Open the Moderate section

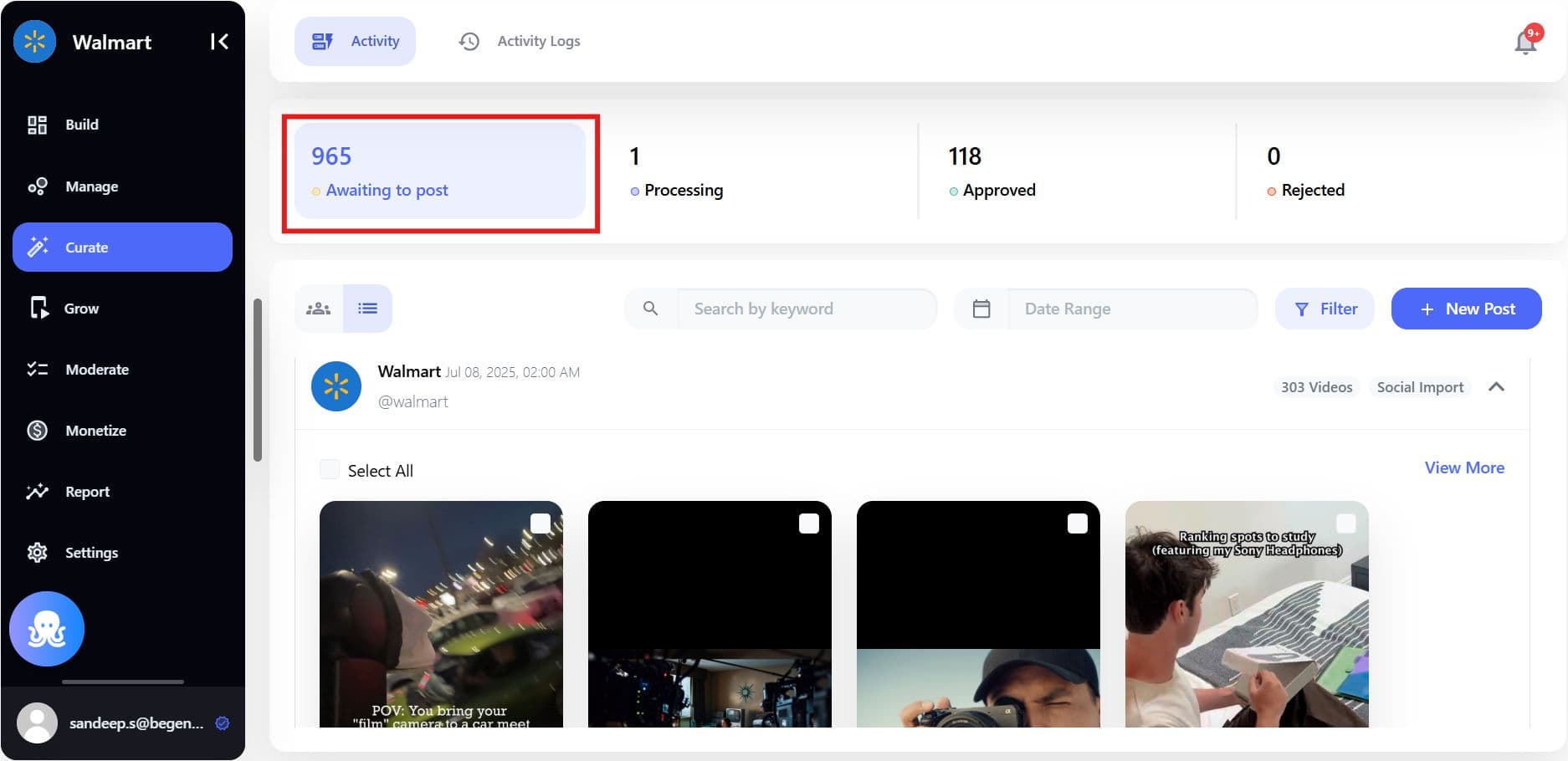[x=122, y=370]
